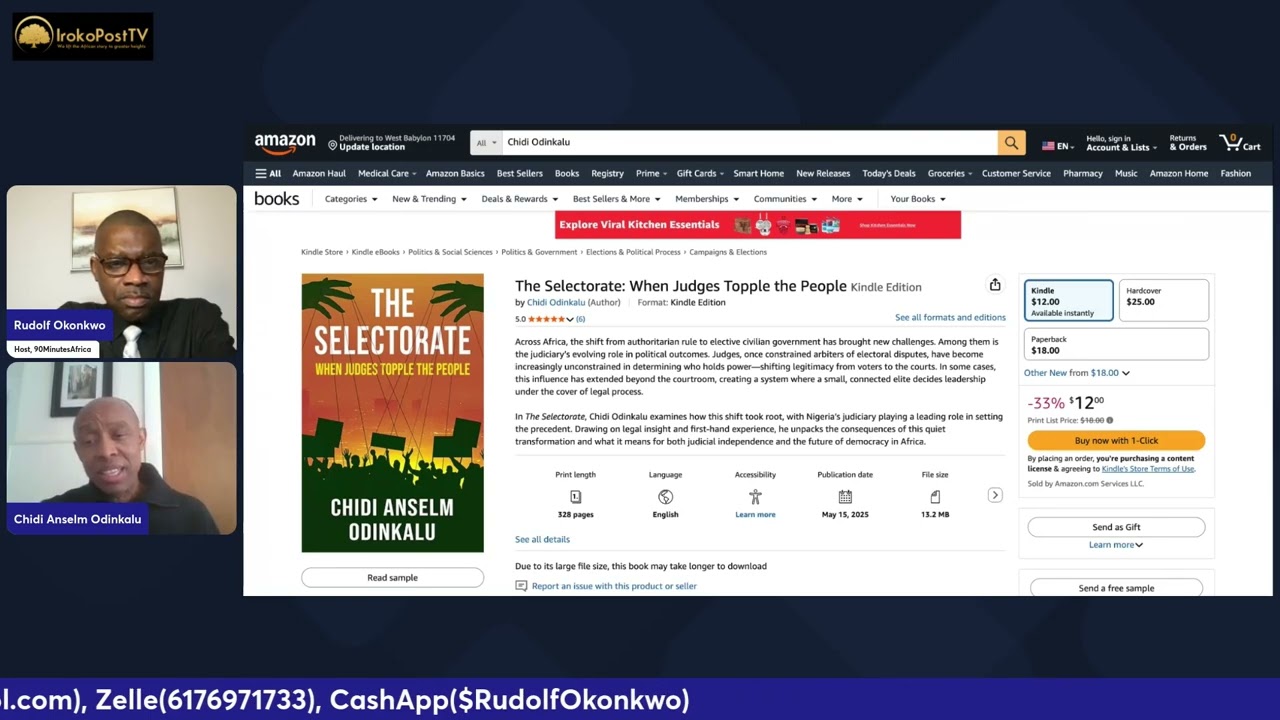The image size is (1280, 720).
Task: Select the Kindle $12.00 format option
Action: pyautogui.click(x=1068, y=301)
